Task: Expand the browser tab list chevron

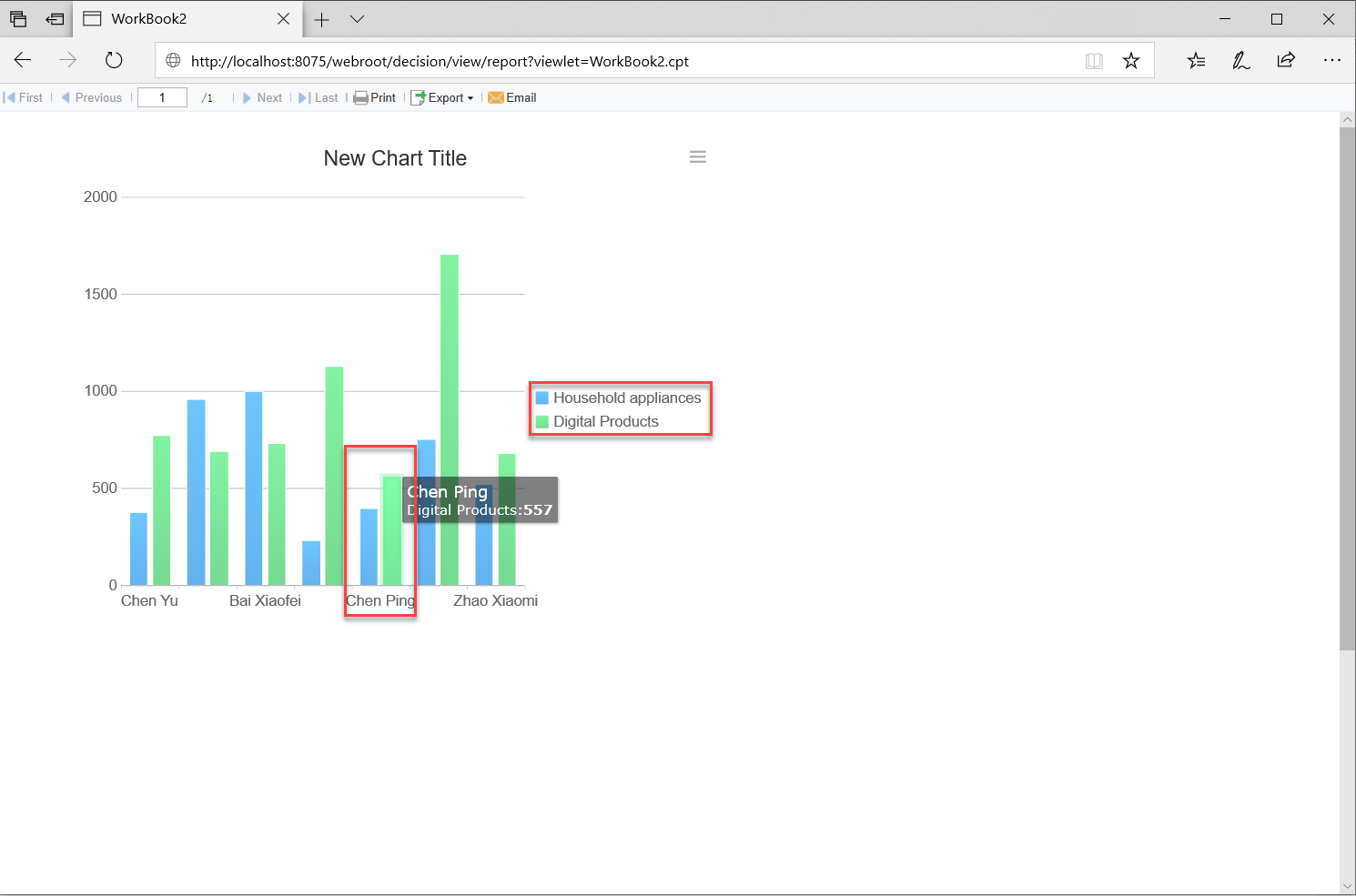Action: tap(357, 19)
